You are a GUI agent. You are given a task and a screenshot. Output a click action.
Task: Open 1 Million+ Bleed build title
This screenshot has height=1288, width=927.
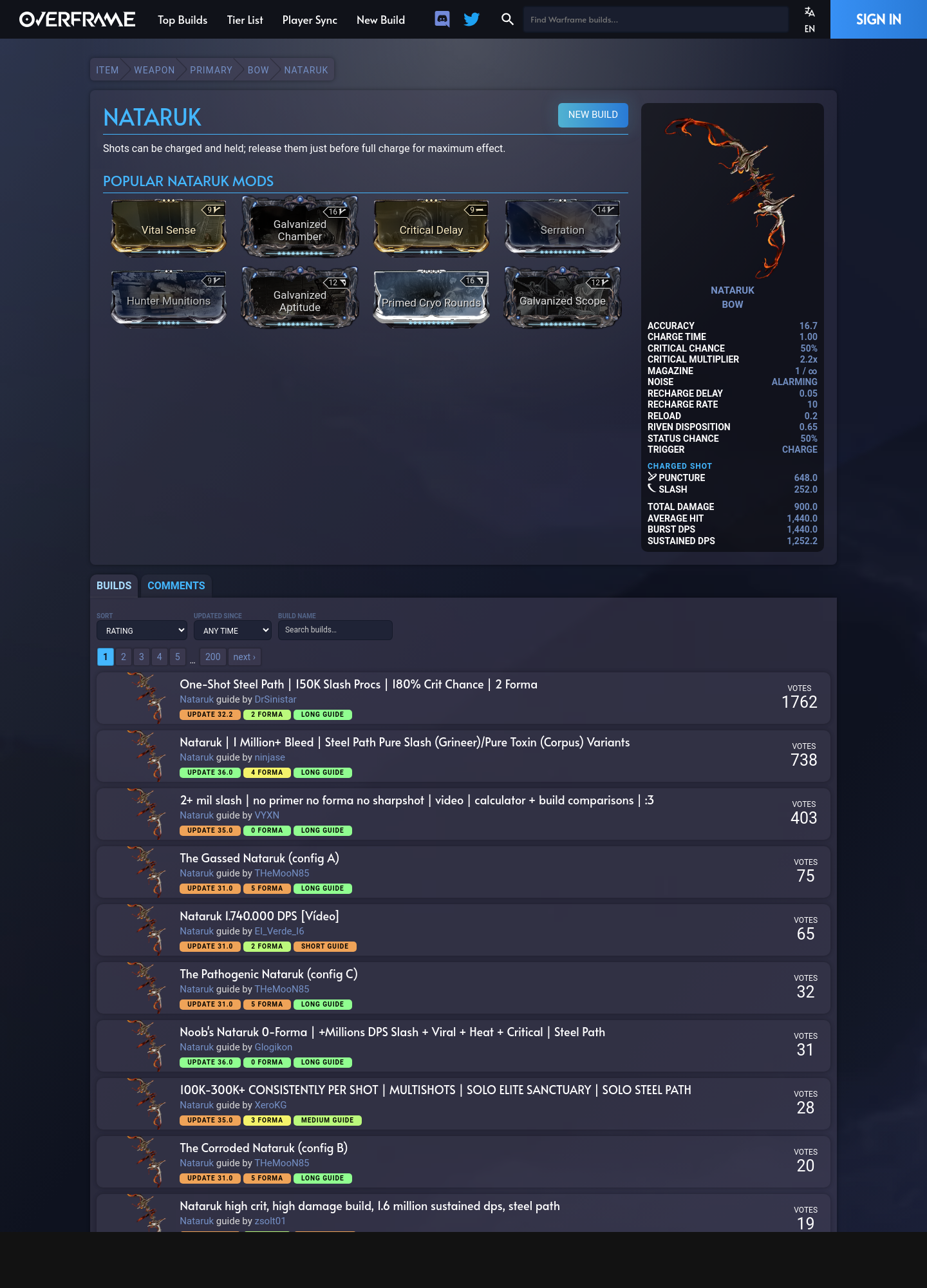405,743
